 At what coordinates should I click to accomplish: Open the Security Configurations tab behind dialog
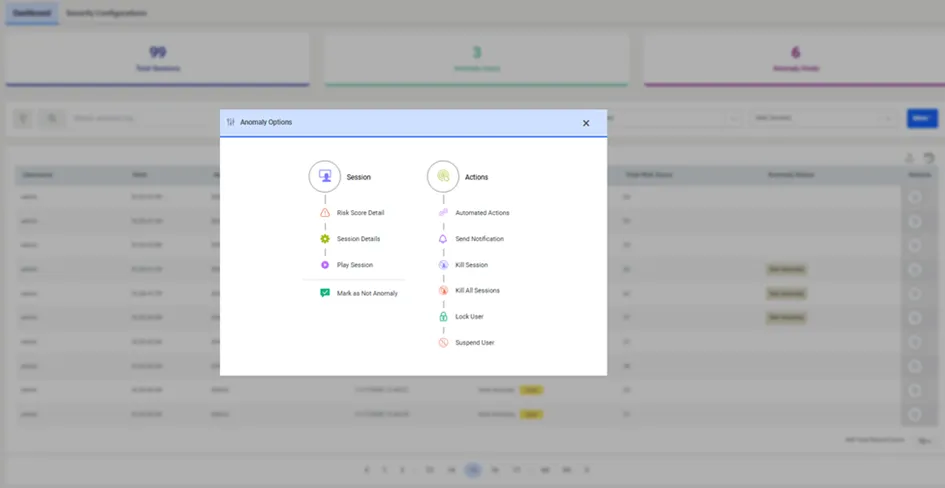pyautogui.click(x=106, y=13)
